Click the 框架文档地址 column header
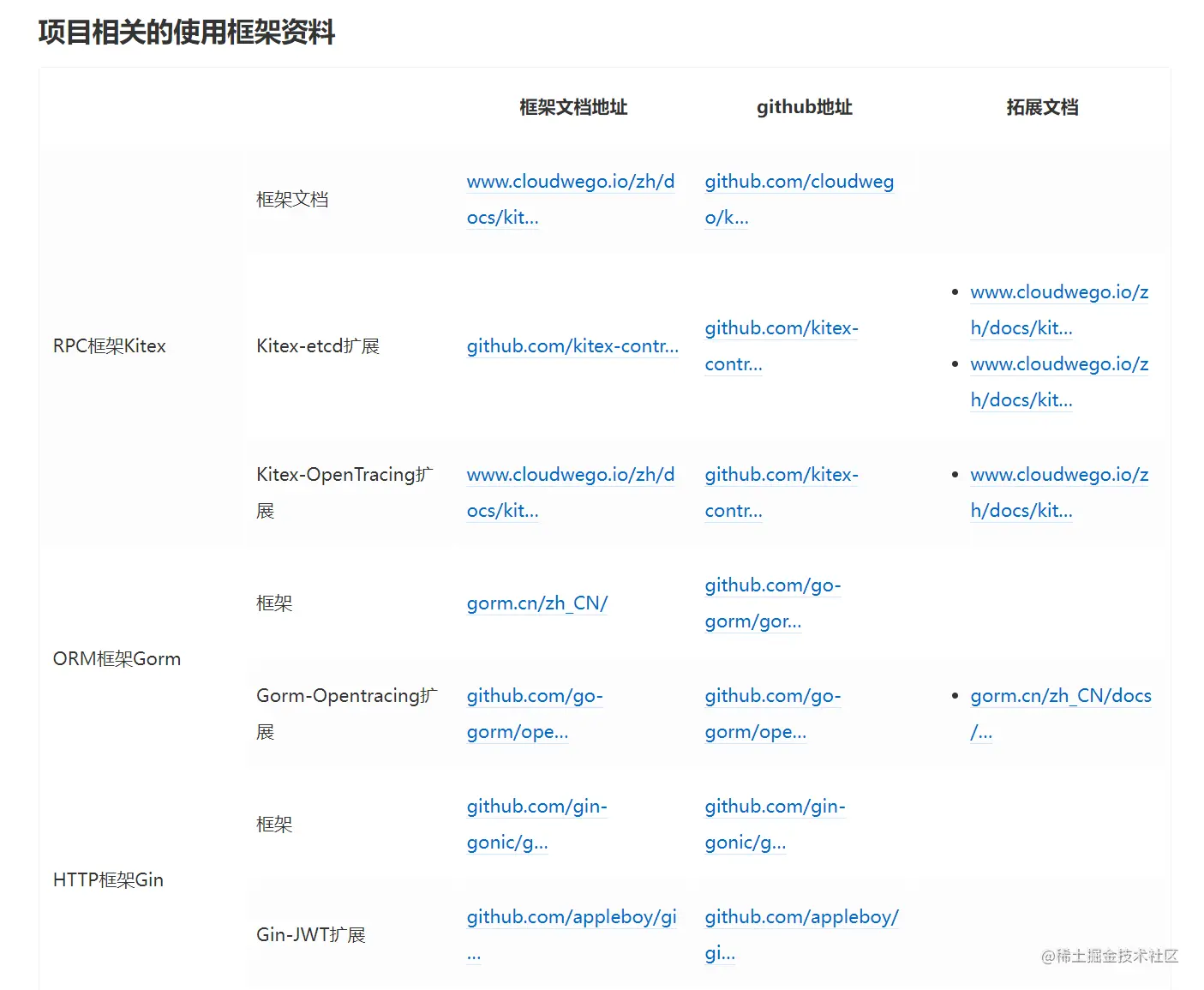The height and width of the screenshot is (990, 1204). [573, 107]
